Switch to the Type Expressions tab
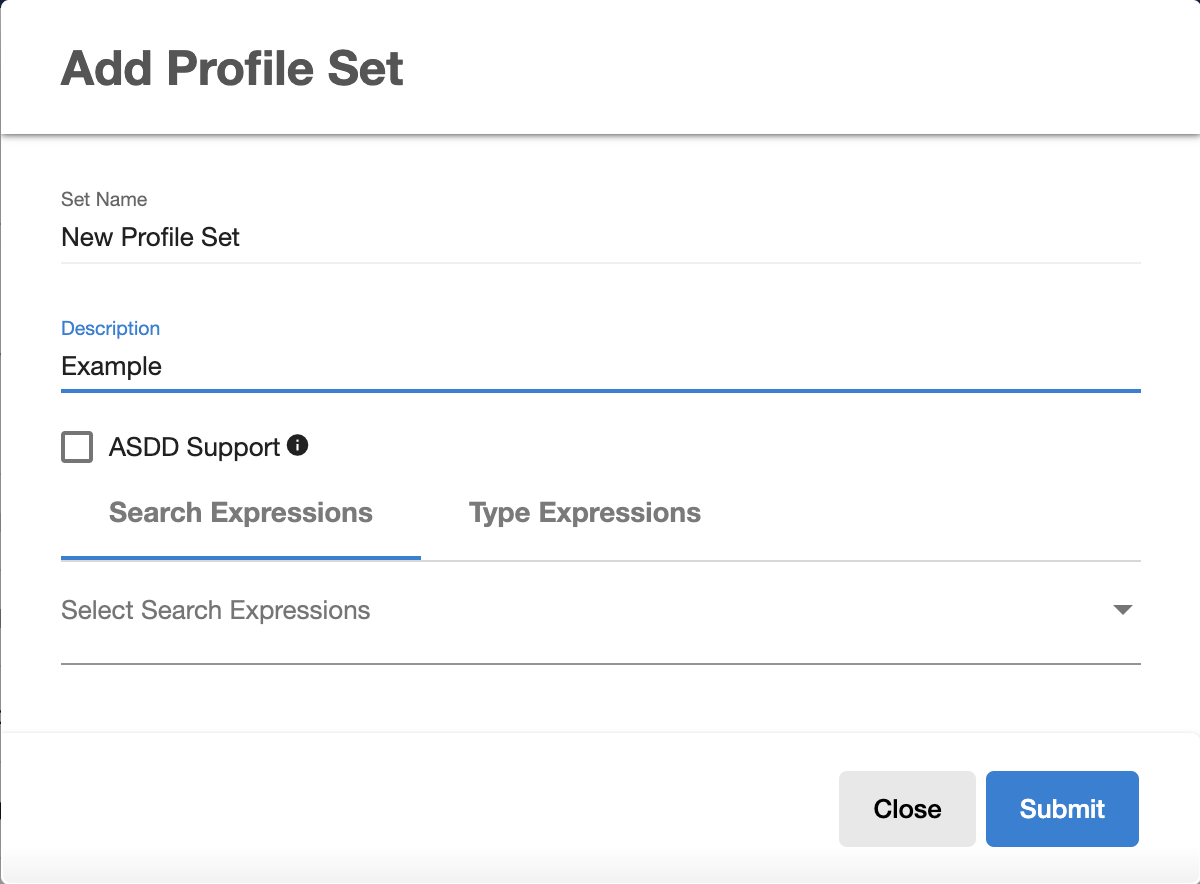1200x884 pixels. coord(584,512)
